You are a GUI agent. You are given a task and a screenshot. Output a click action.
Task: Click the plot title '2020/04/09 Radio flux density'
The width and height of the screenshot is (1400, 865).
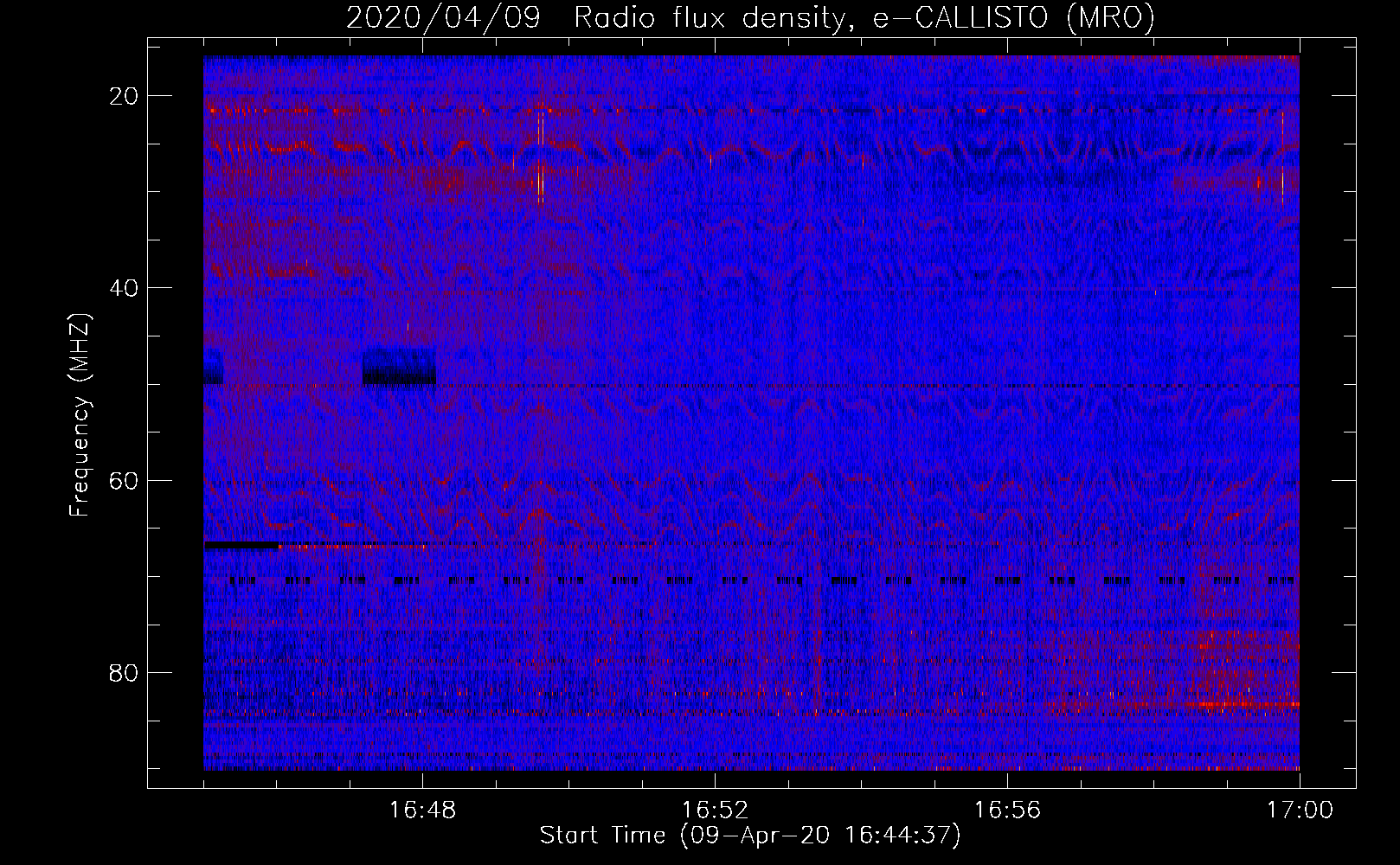pos(750,17)
